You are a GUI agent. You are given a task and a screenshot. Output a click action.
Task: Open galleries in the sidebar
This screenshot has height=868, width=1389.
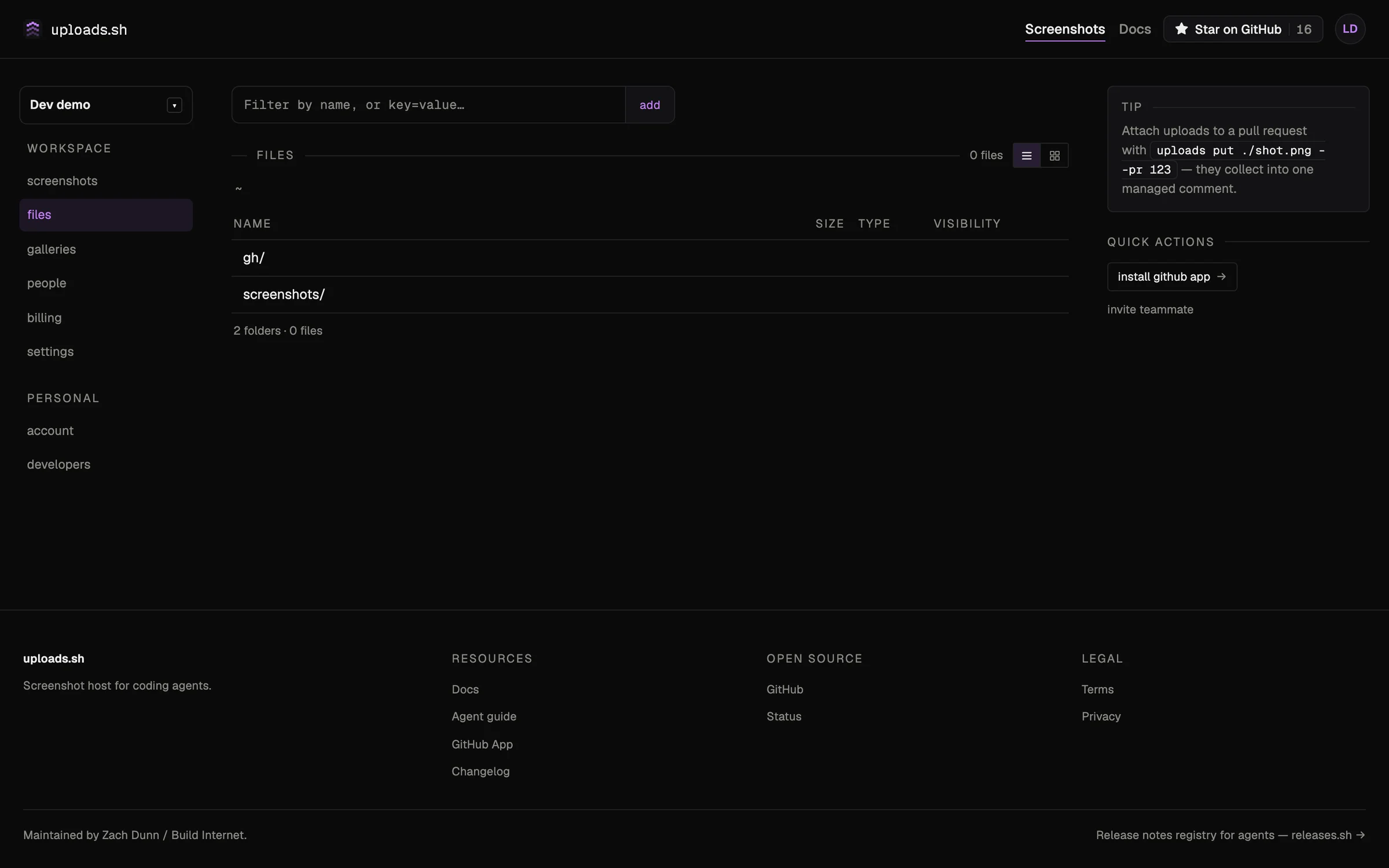106,249
